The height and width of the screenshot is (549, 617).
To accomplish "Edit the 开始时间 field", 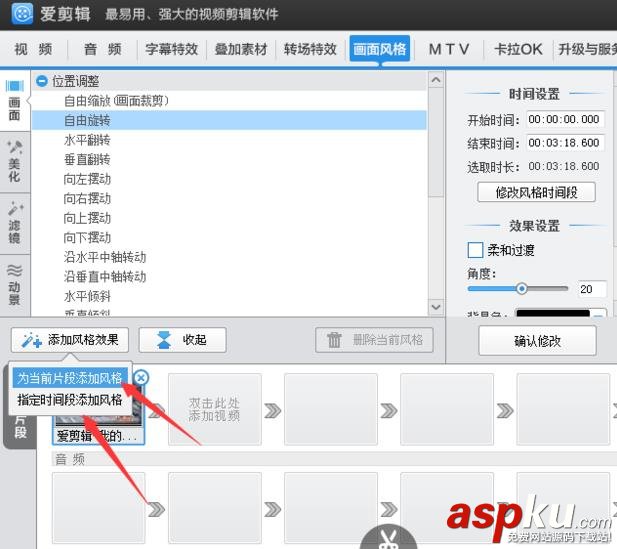I will (565, 119).
